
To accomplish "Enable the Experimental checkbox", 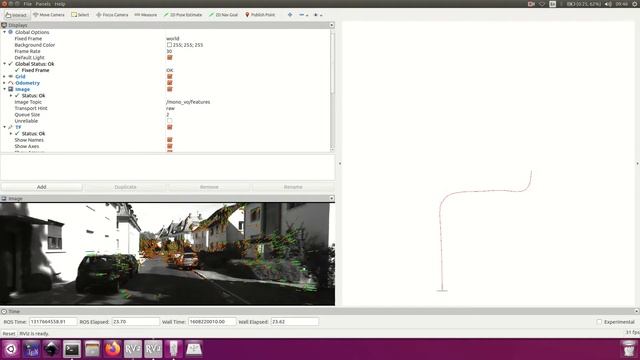I will pos(599,322).
